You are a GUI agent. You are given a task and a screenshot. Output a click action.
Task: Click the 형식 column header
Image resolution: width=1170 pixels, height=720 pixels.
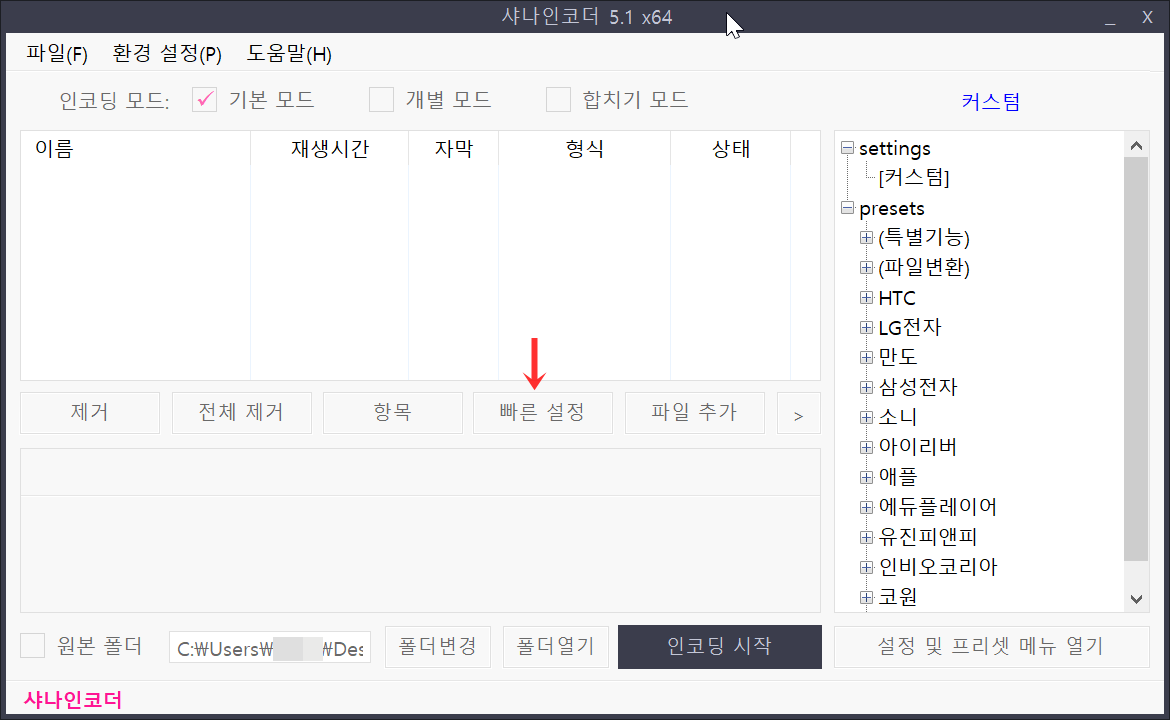coord(584,148)
